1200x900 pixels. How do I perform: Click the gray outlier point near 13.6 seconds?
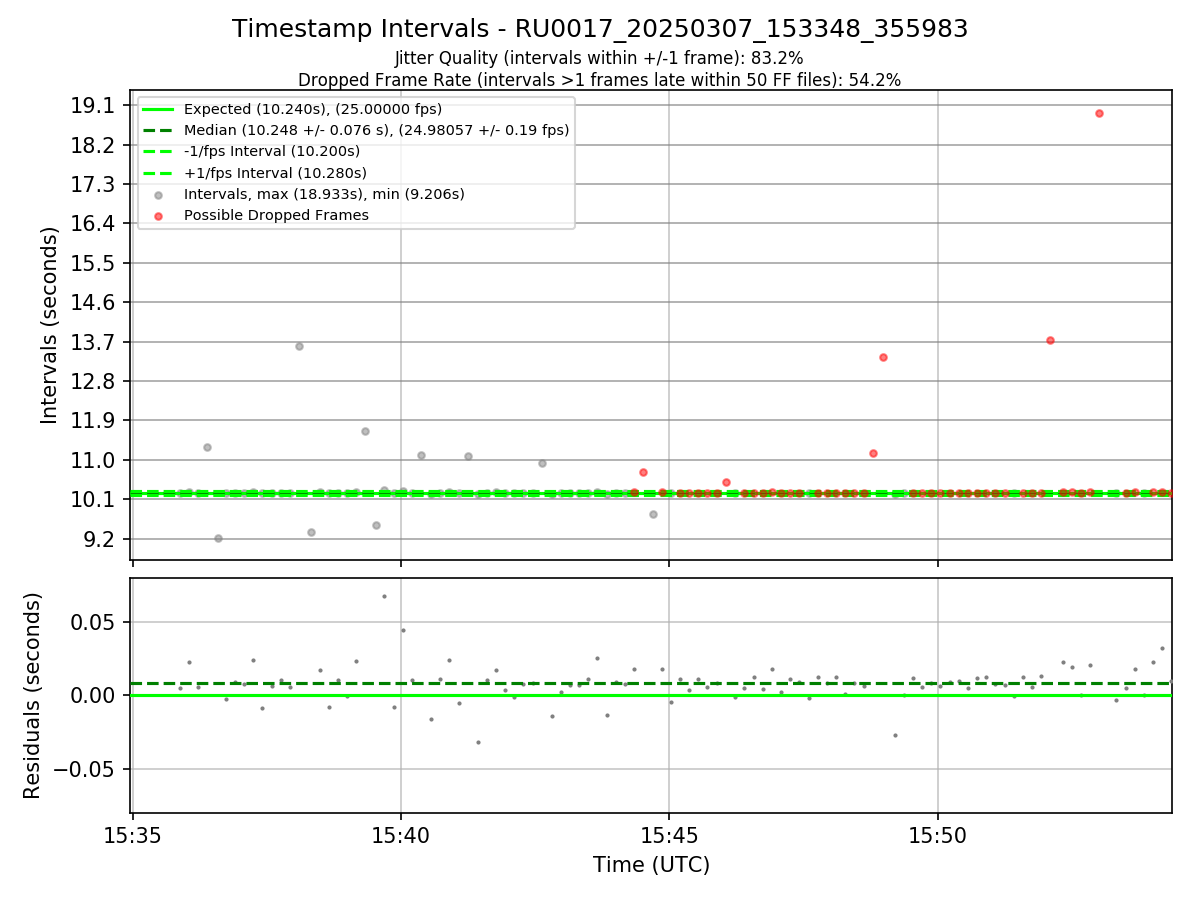[x=299, y=346]
